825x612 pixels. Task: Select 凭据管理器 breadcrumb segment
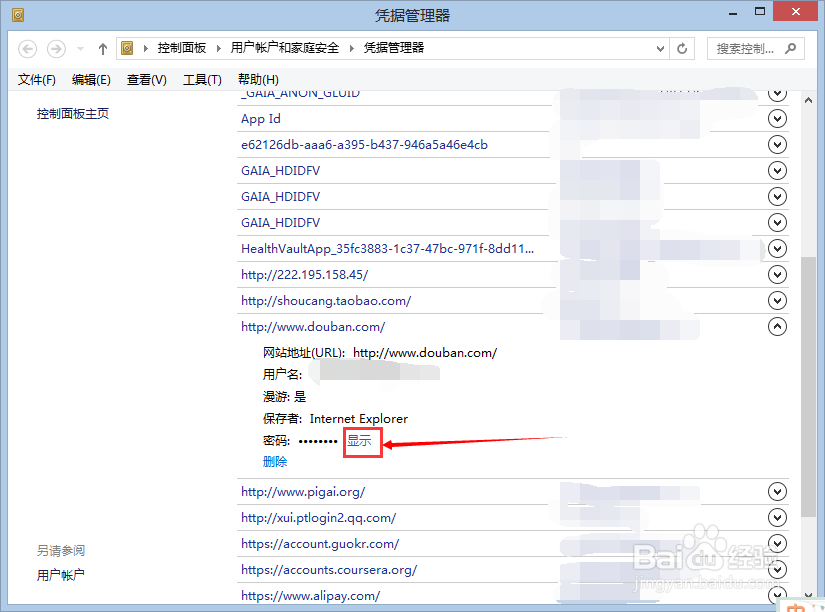click(x=394, y=48)
